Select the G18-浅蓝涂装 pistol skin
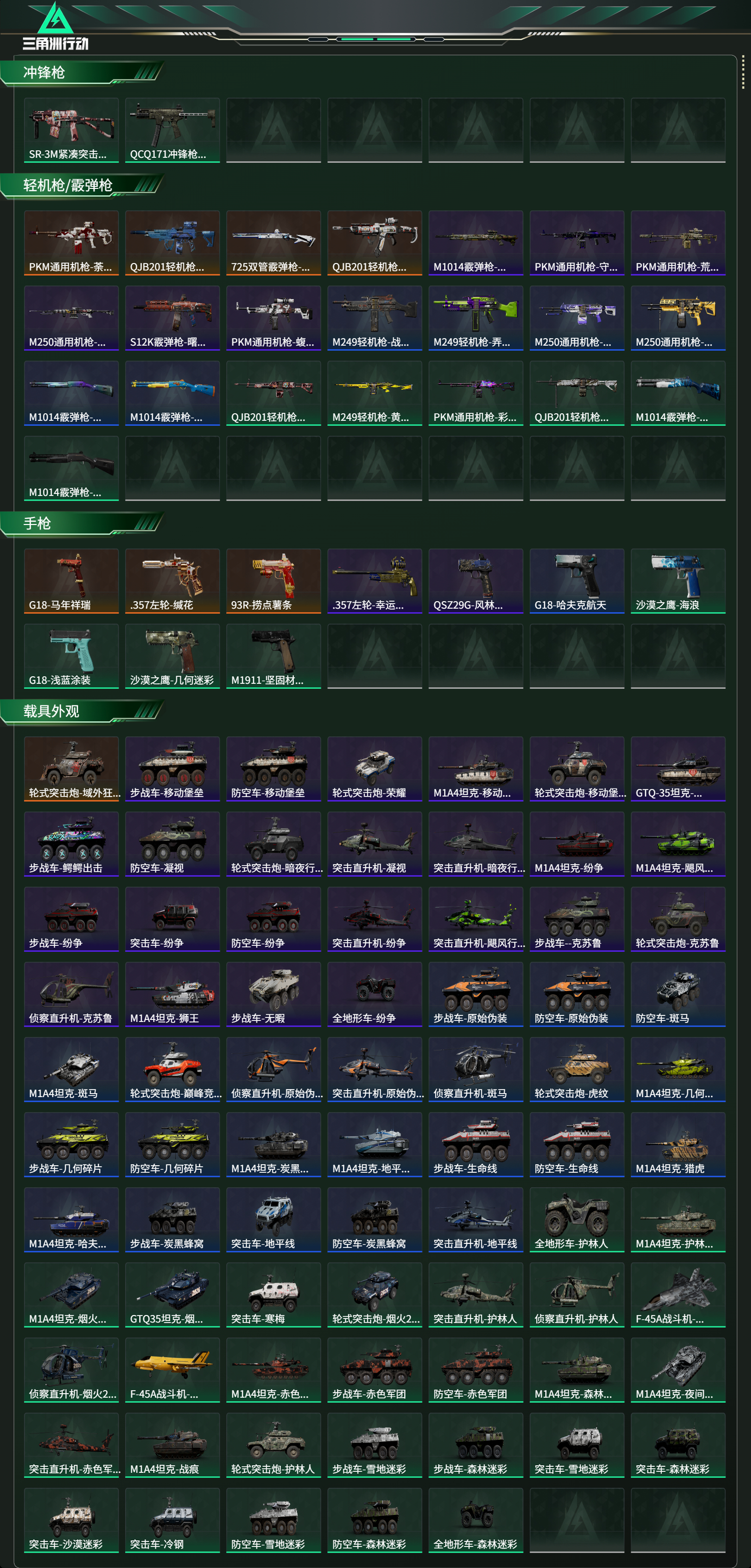 pos(71,656)
